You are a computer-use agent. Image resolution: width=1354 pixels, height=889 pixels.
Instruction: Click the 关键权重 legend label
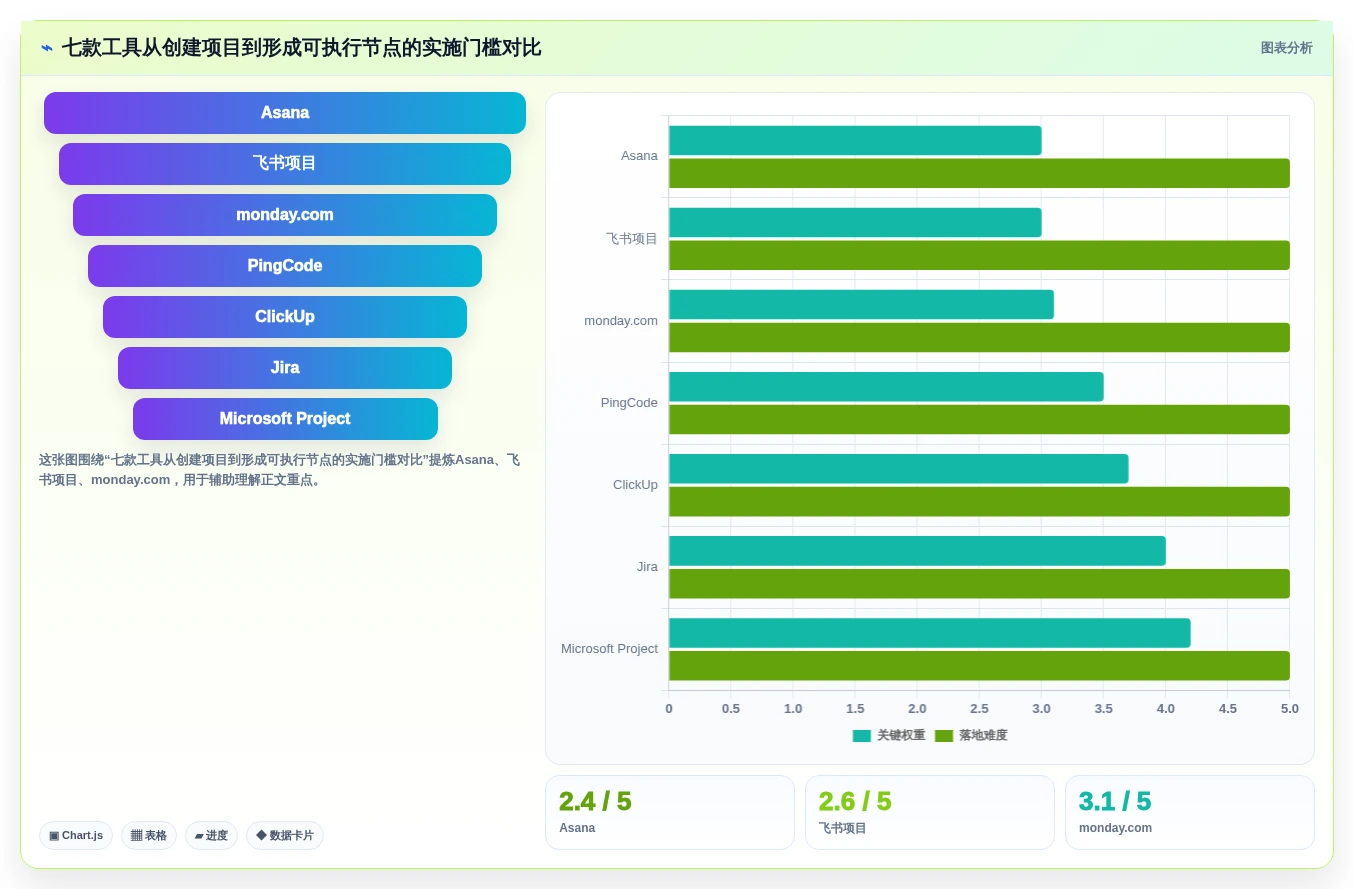tap(901, 736)
